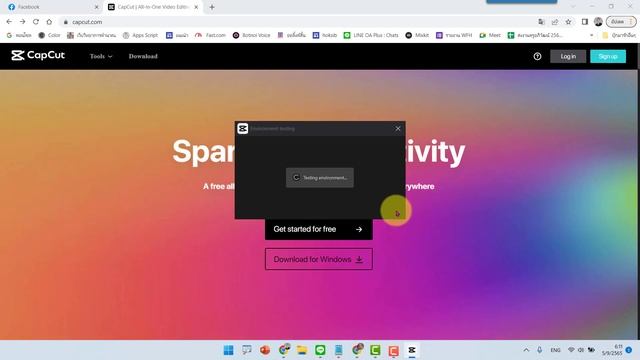Open the Download link in the header
This screenshot has width=640, height=360.
(143, 56)
